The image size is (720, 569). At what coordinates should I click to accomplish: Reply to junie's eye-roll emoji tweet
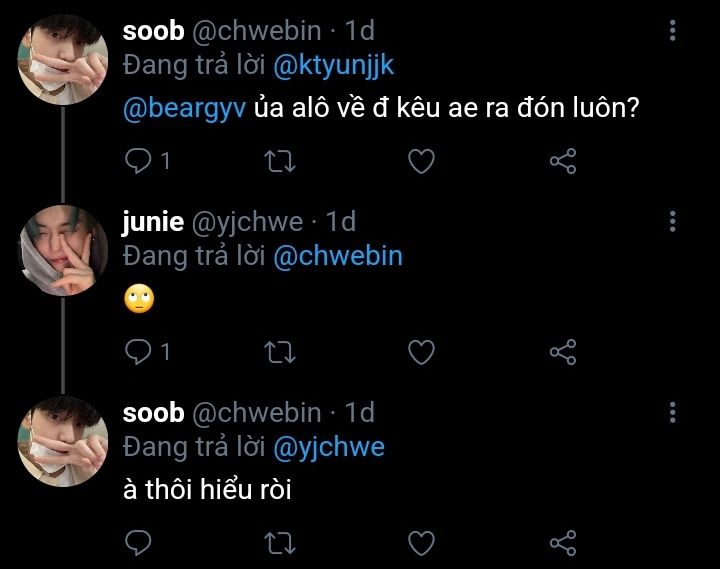point(139,352)
